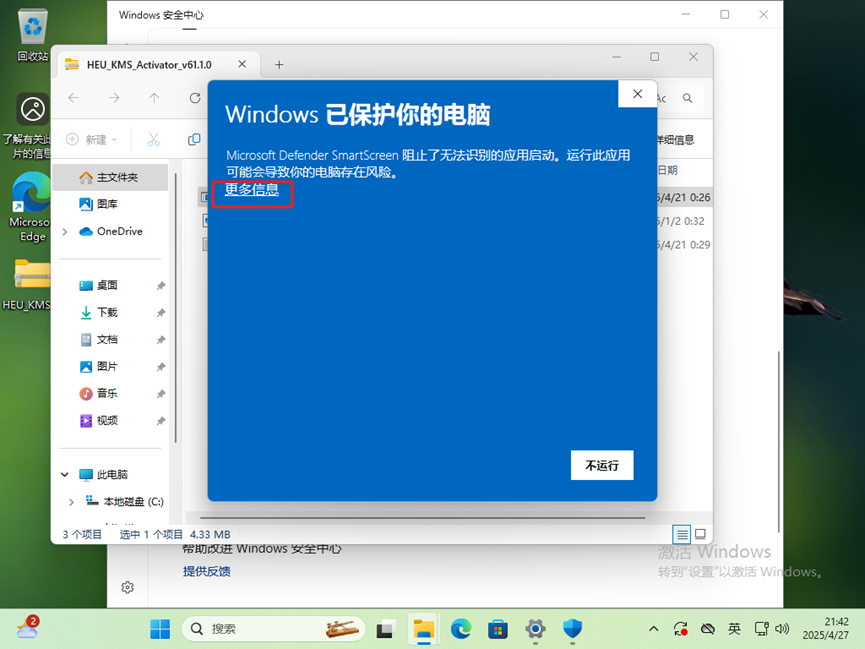Image resolution: width=865 pixels, height=649 pixels.
Task: Select 下载 folder in sidebar
Action: (106, 313)
